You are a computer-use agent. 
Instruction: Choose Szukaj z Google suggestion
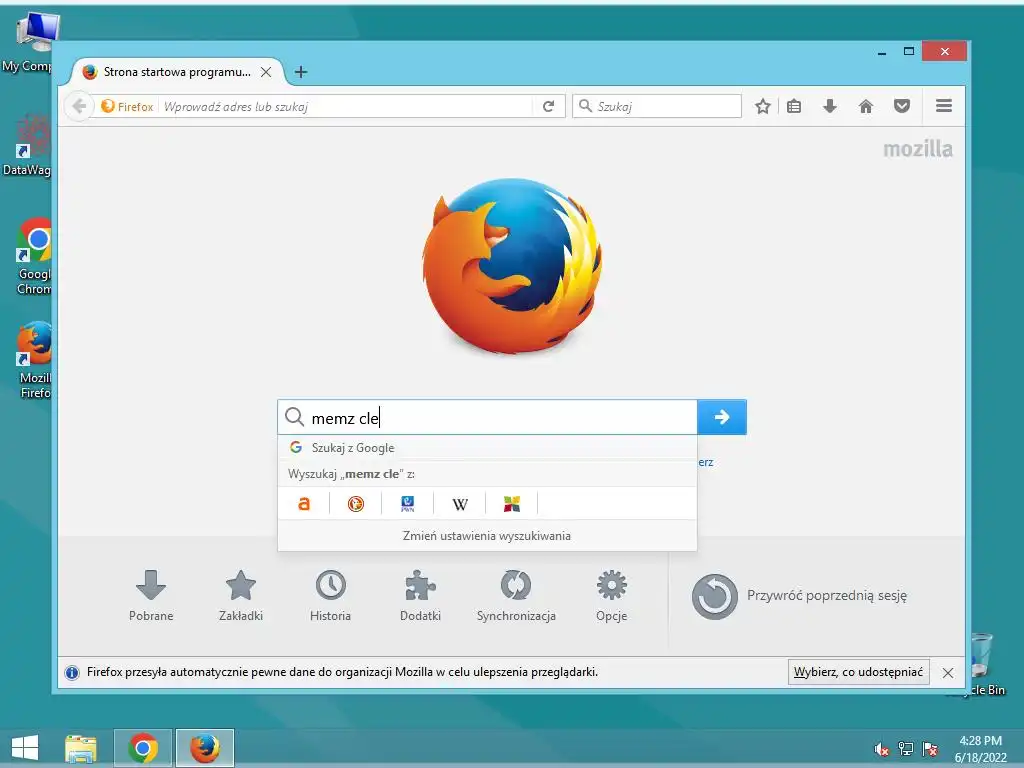click(x=487, y=448)
